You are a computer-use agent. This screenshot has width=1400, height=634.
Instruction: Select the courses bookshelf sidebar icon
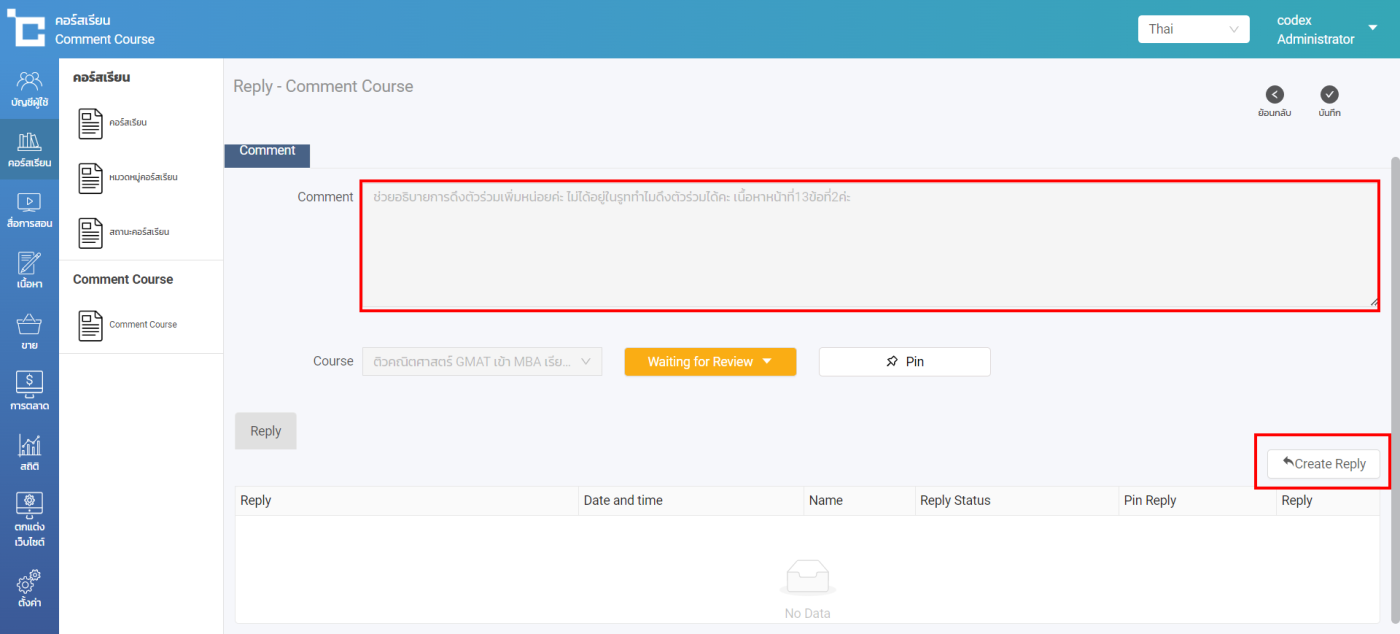(x=29, y=143)
